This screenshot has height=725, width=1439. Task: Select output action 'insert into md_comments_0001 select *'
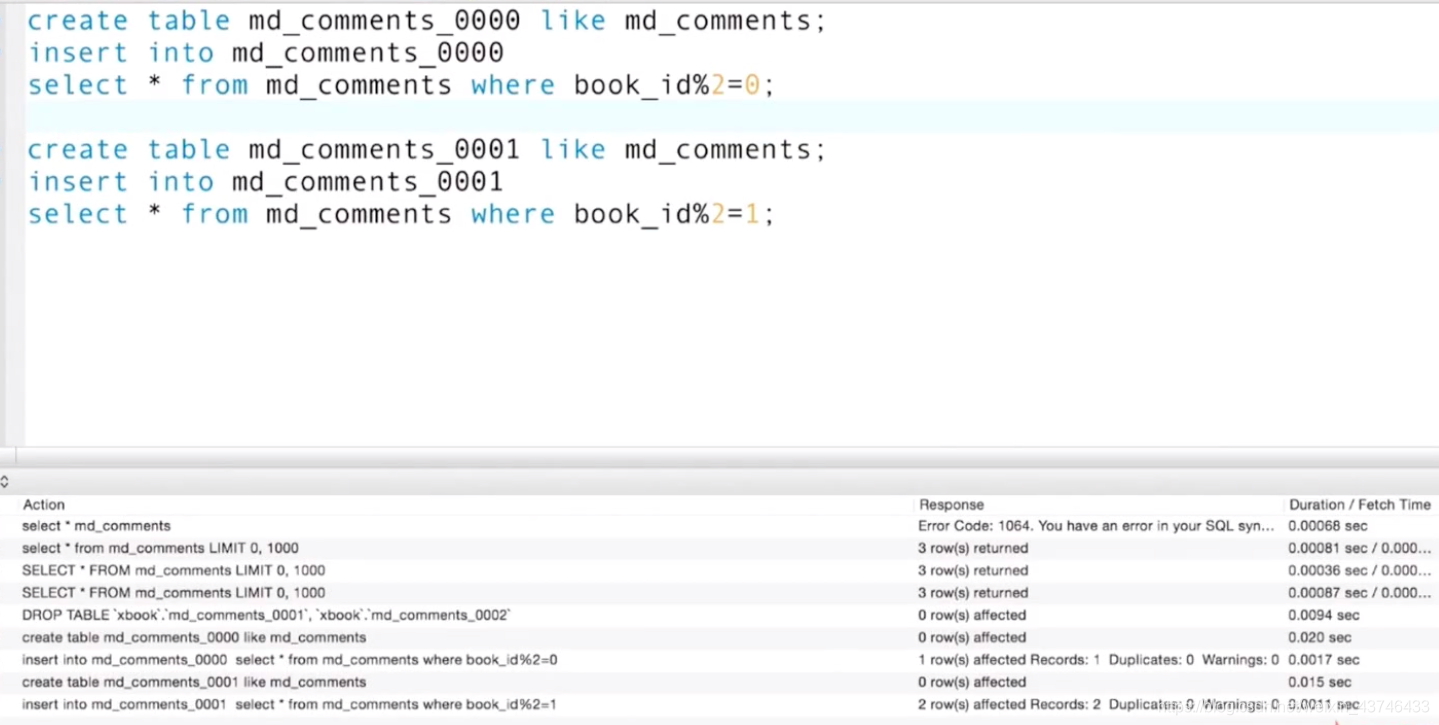(x=290, y=704)
